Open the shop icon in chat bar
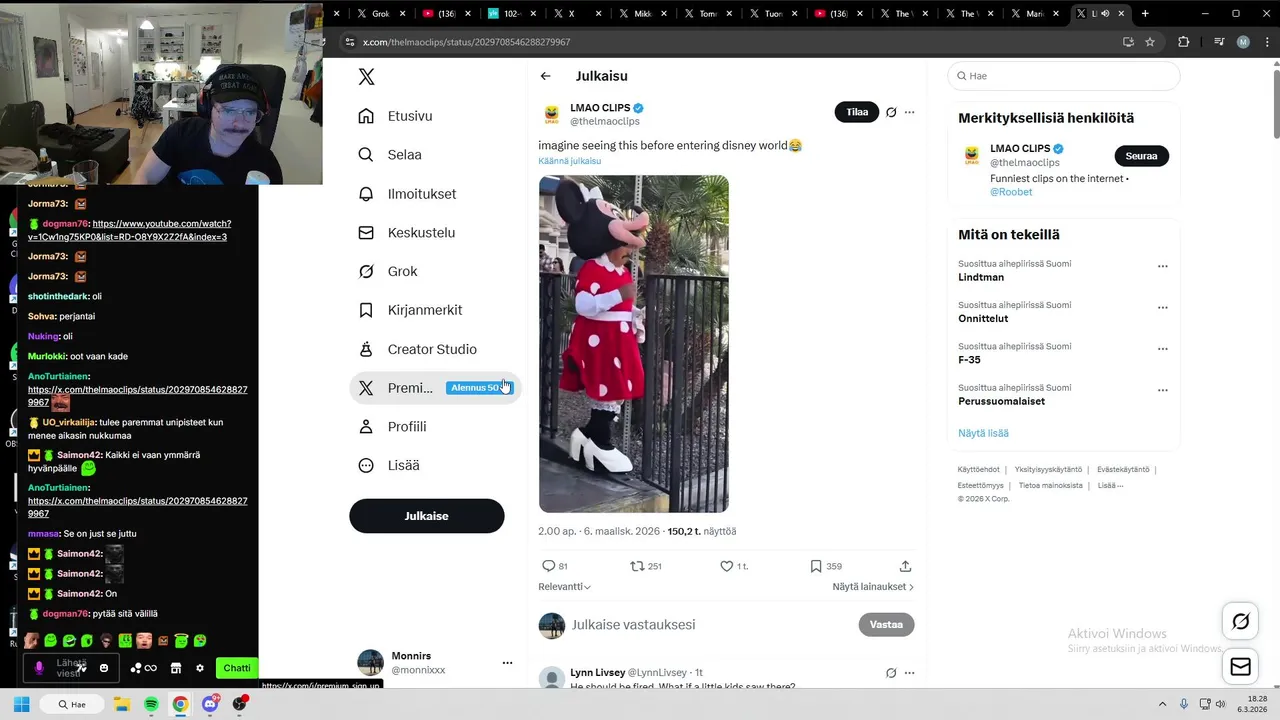The height and width of the screenshot is (720, 1280). (176, 668)
